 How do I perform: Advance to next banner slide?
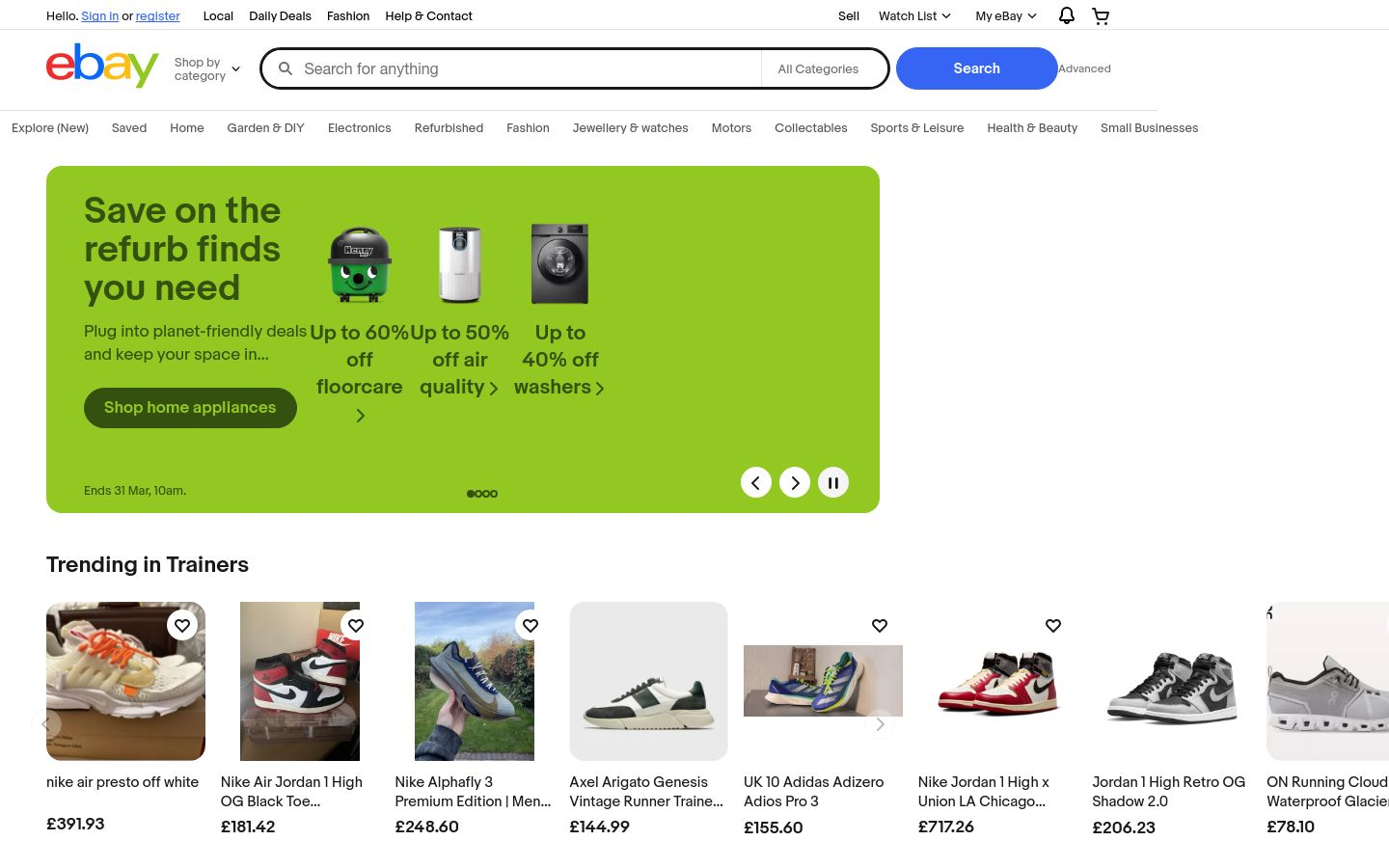[795, 482]
